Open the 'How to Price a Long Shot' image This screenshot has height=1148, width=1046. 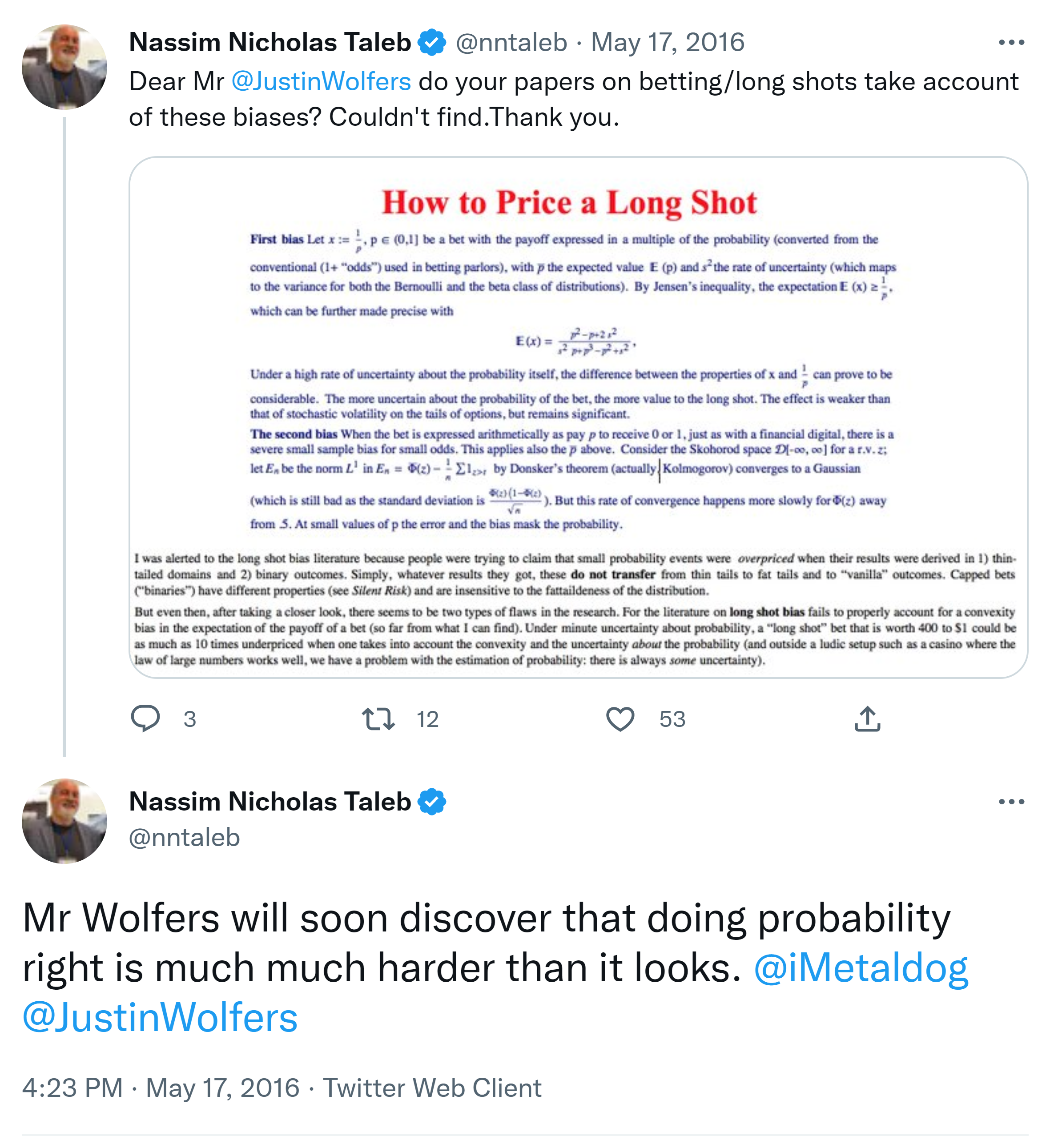[x=578, y=417]
